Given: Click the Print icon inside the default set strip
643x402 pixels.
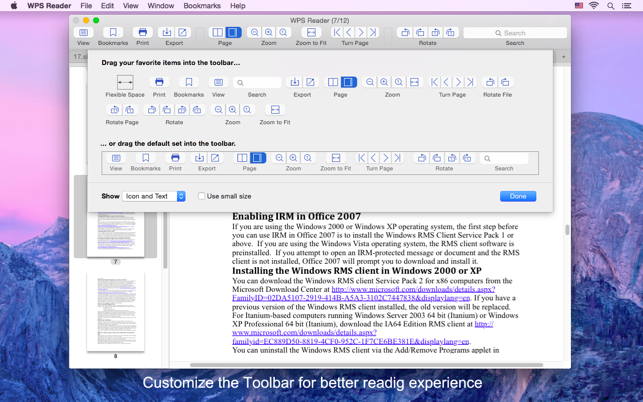Looking at the screenshot, I should pos(175,158).
